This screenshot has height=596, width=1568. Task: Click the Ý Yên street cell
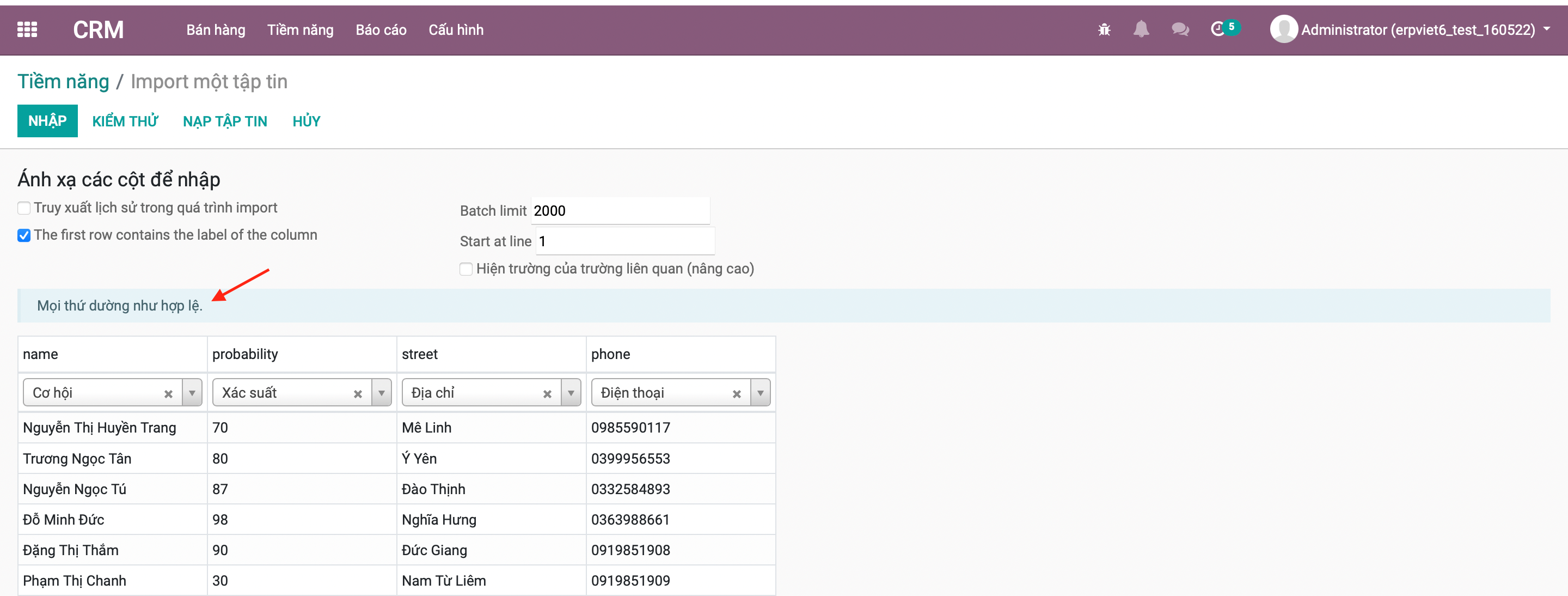491,458
